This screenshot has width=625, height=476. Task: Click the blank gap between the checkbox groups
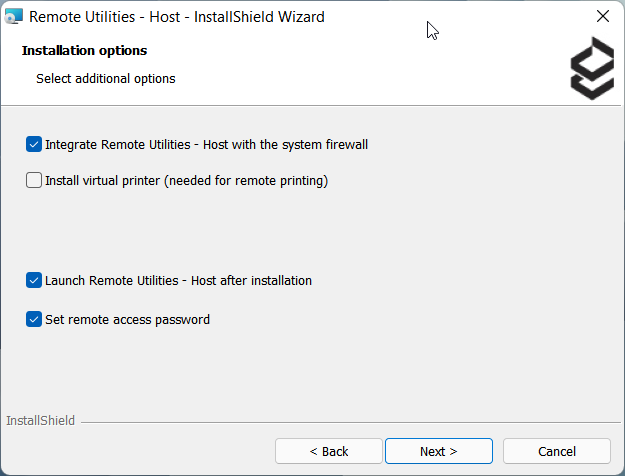click(300, 230)
